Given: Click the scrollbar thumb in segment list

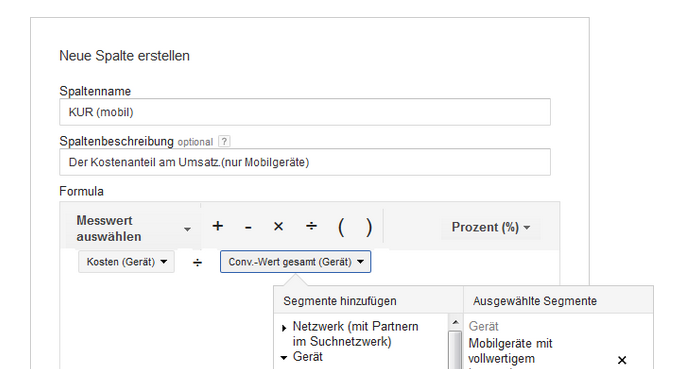Looking at the screenshot, I should pos(455,350).
